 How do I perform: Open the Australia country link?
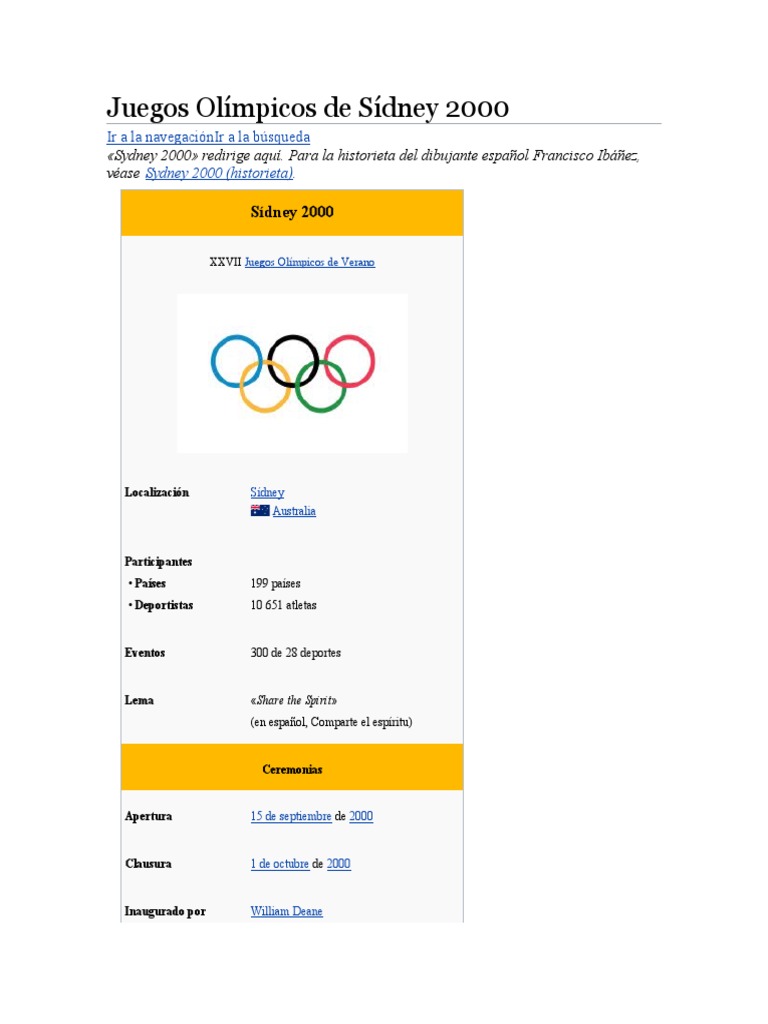tap(294, 511)
